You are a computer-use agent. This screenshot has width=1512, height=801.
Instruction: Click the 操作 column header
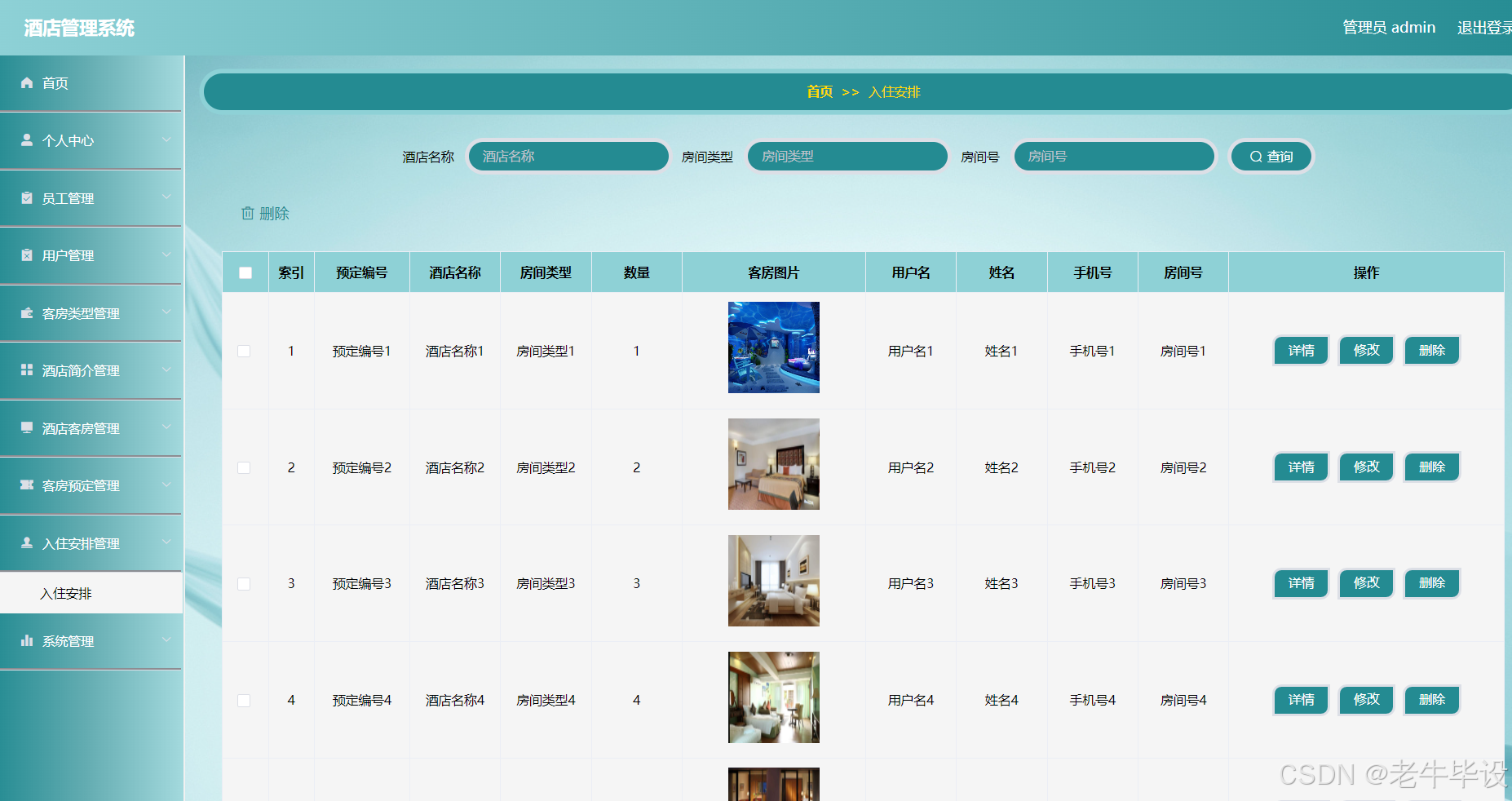(x=1366, y=272)
